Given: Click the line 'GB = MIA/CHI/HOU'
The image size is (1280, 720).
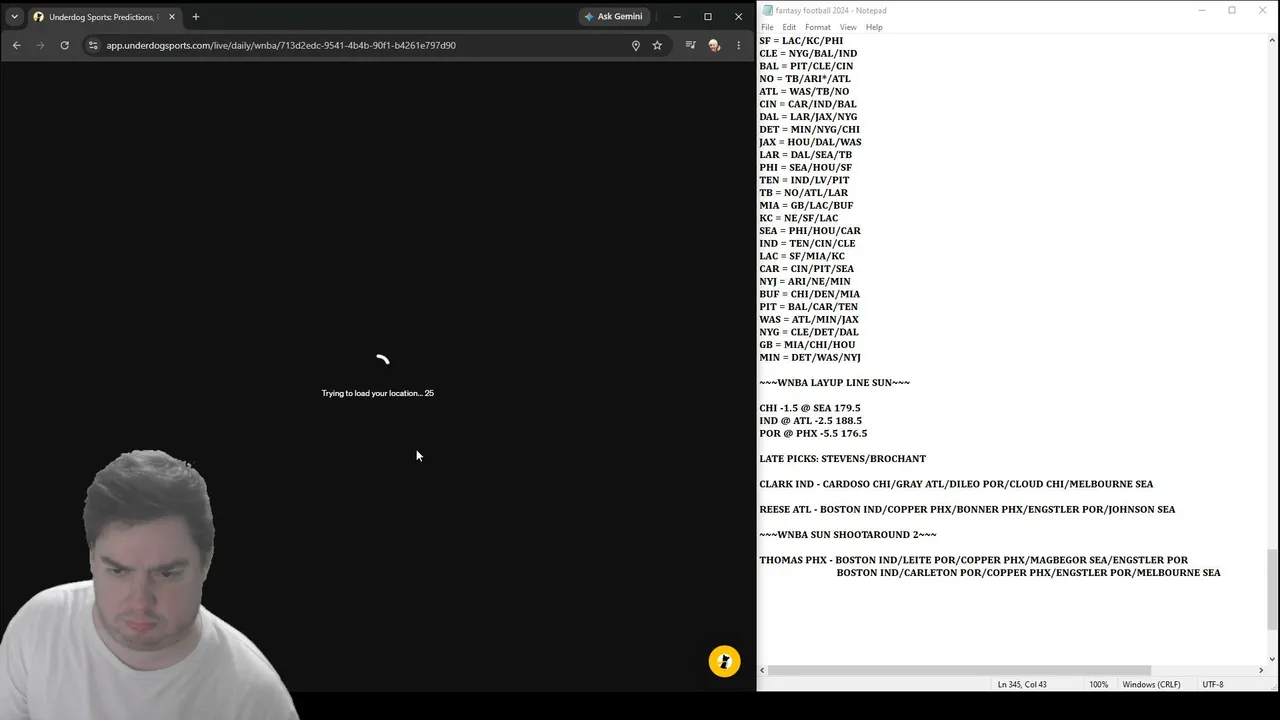Looking at the screenshot, I should 807,345.
